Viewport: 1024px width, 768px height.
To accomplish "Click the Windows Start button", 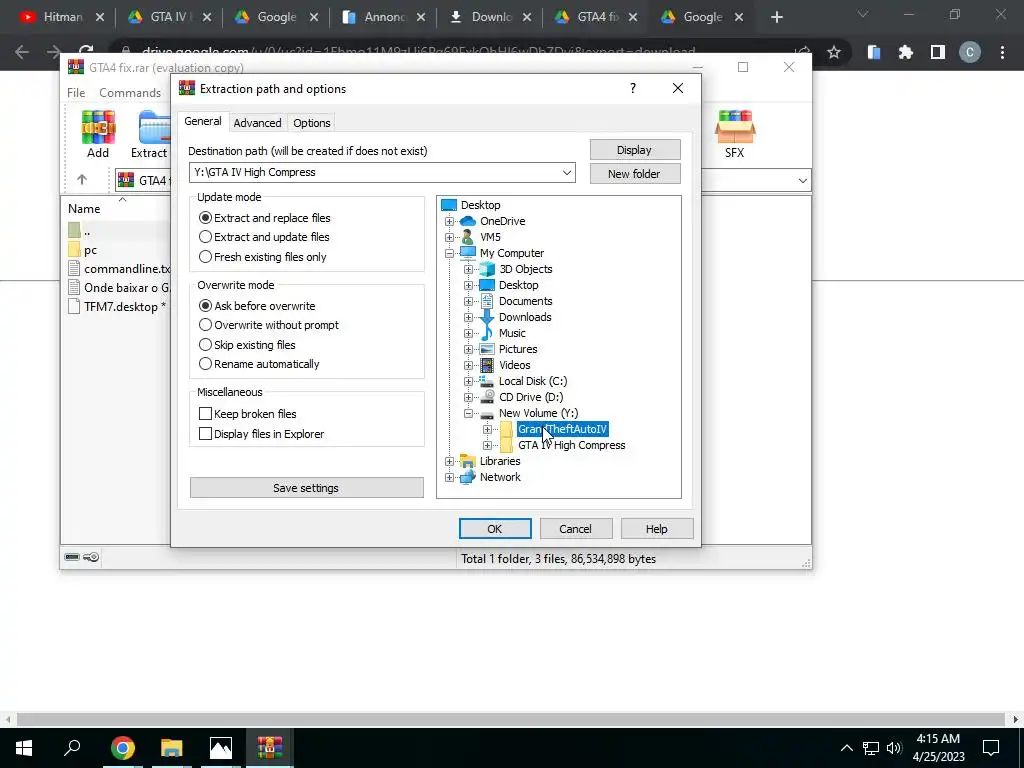I will coord(24,747).
